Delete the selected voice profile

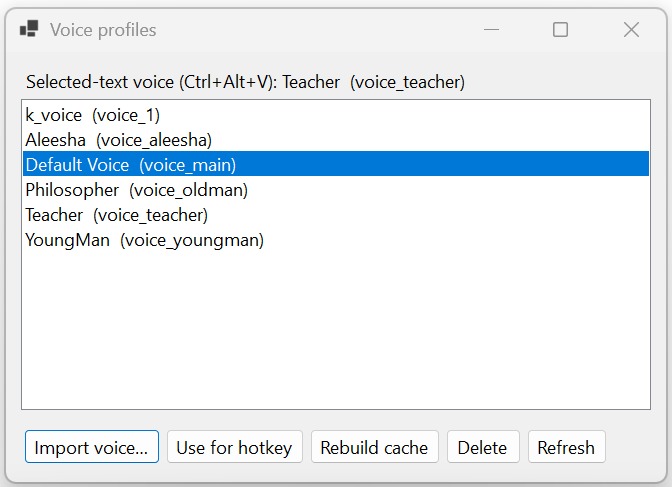click(x=483, y=447)
